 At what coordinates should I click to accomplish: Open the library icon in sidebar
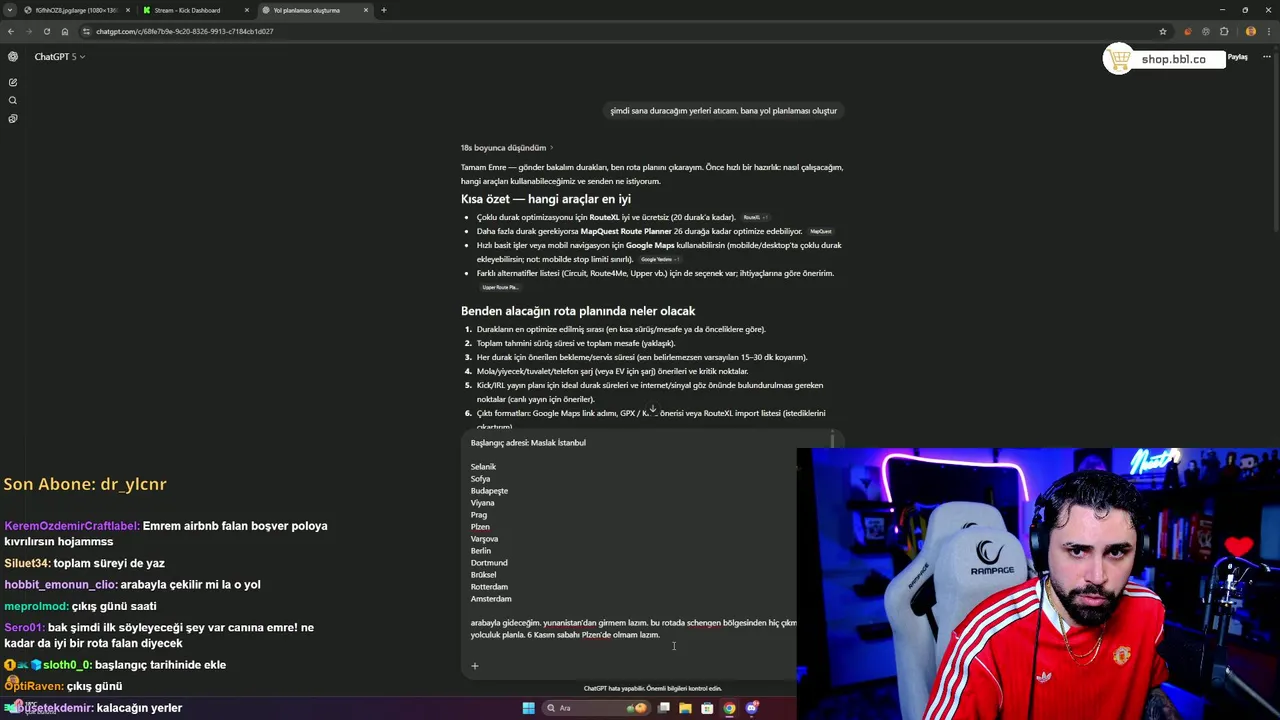(12, 118)
